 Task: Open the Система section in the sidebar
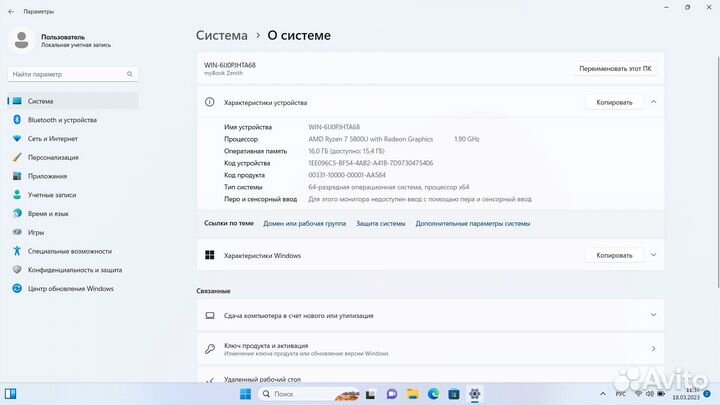point(73,101)
